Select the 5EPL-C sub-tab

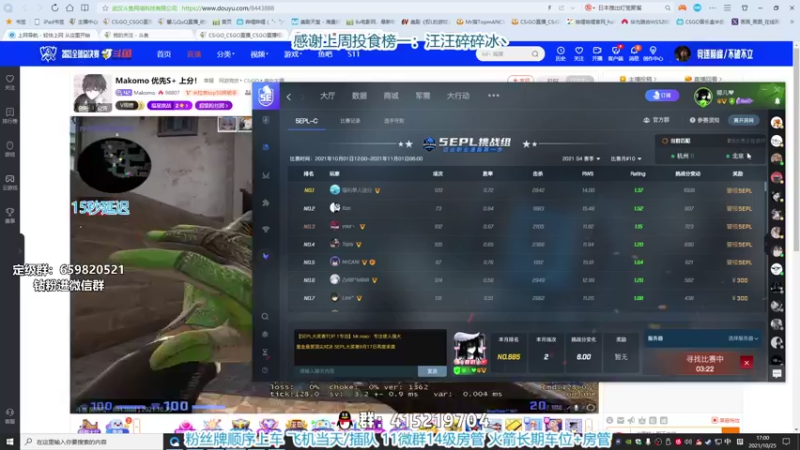pos(307,121)
